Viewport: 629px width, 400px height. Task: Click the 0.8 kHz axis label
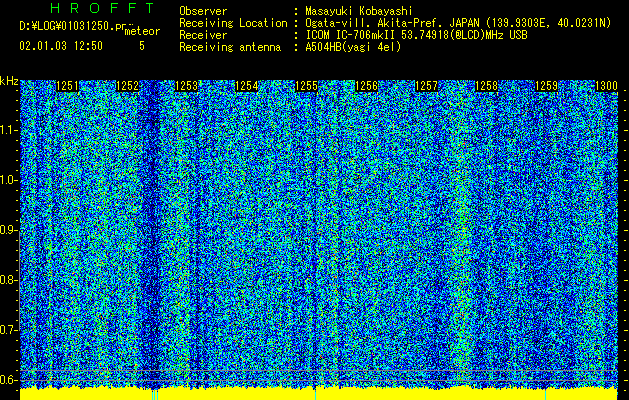pos(8,280)
